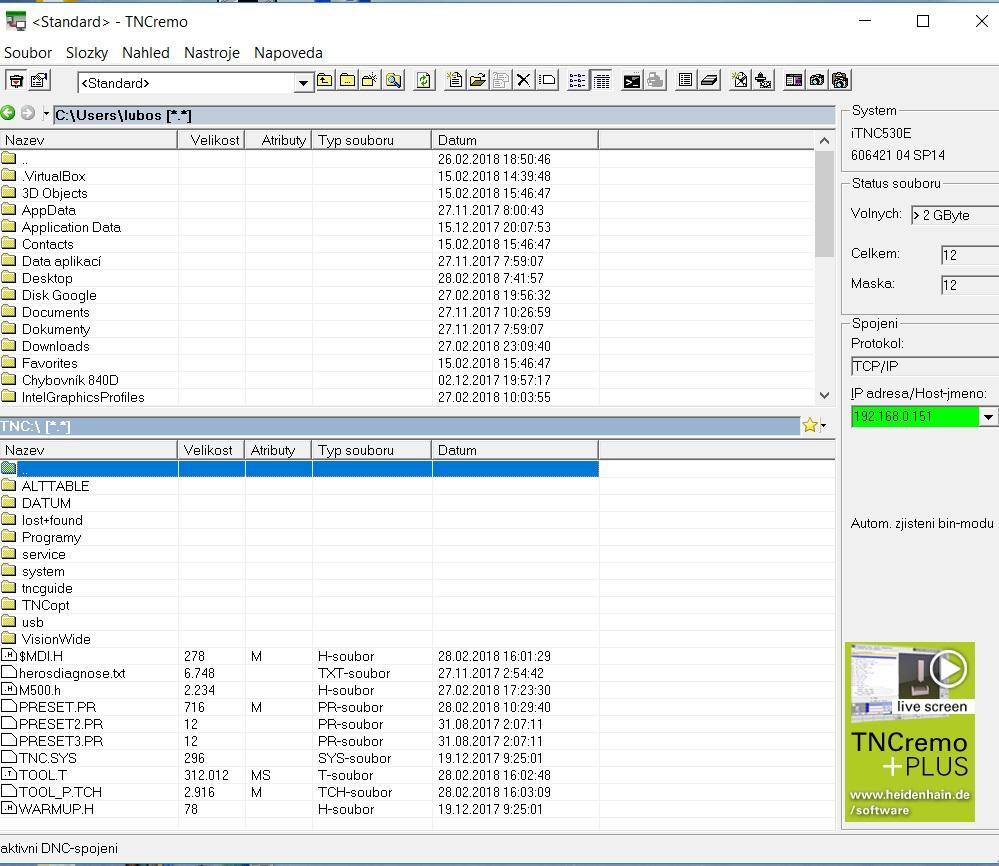Open the Slozky menu
This screenshot has height=866, width=999.
[x=87, y=53]
